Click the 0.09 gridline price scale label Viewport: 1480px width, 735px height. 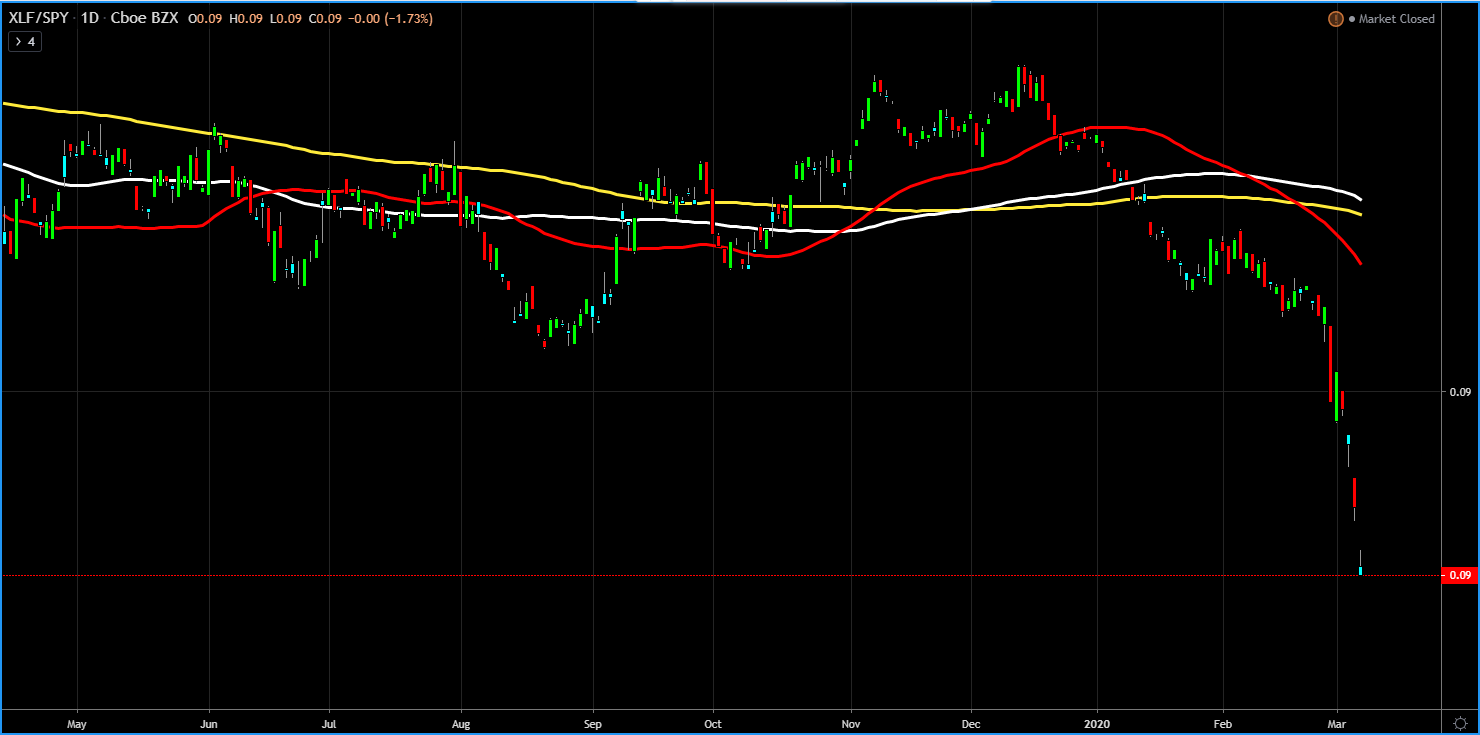1460,393
